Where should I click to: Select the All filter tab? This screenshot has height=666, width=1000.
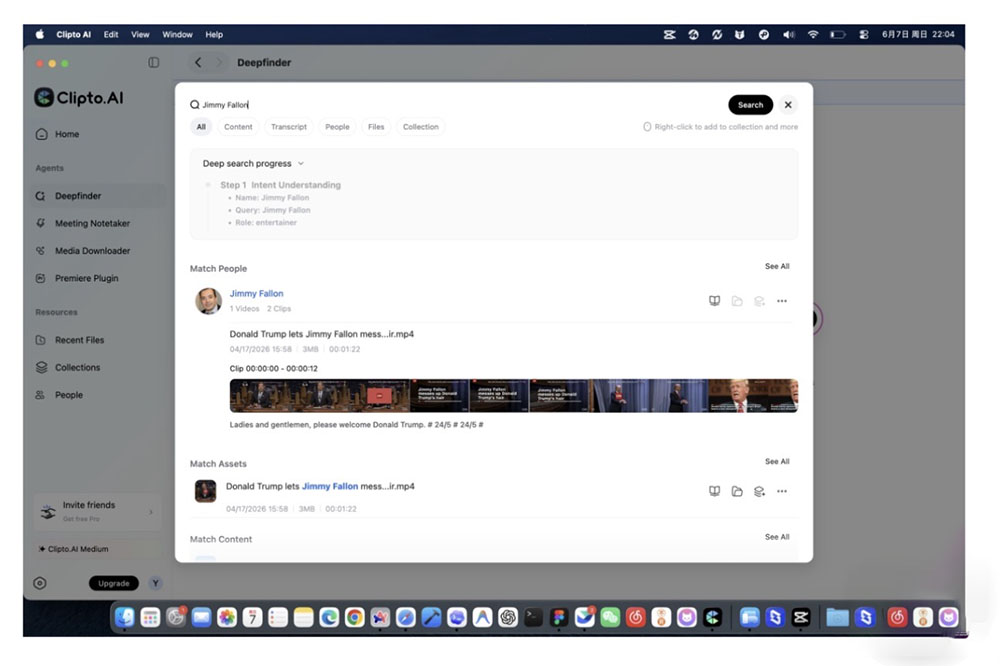pyautogui.click(x=201, y=127)
